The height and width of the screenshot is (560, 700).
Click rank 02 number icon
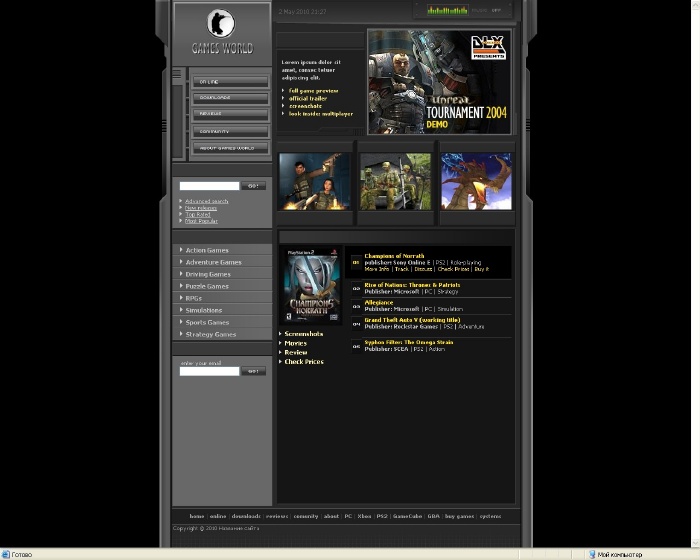356,288
